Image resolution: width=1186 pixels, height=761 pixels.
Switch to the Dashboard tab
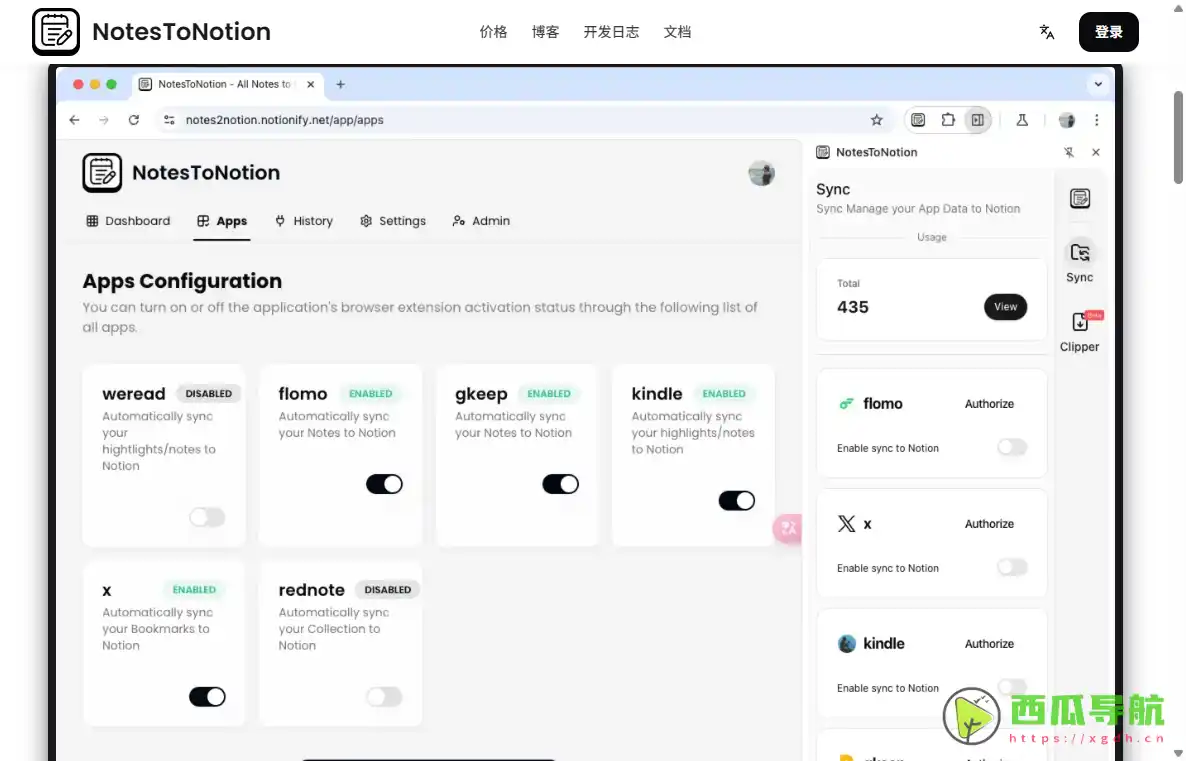[x=128, y=221]
